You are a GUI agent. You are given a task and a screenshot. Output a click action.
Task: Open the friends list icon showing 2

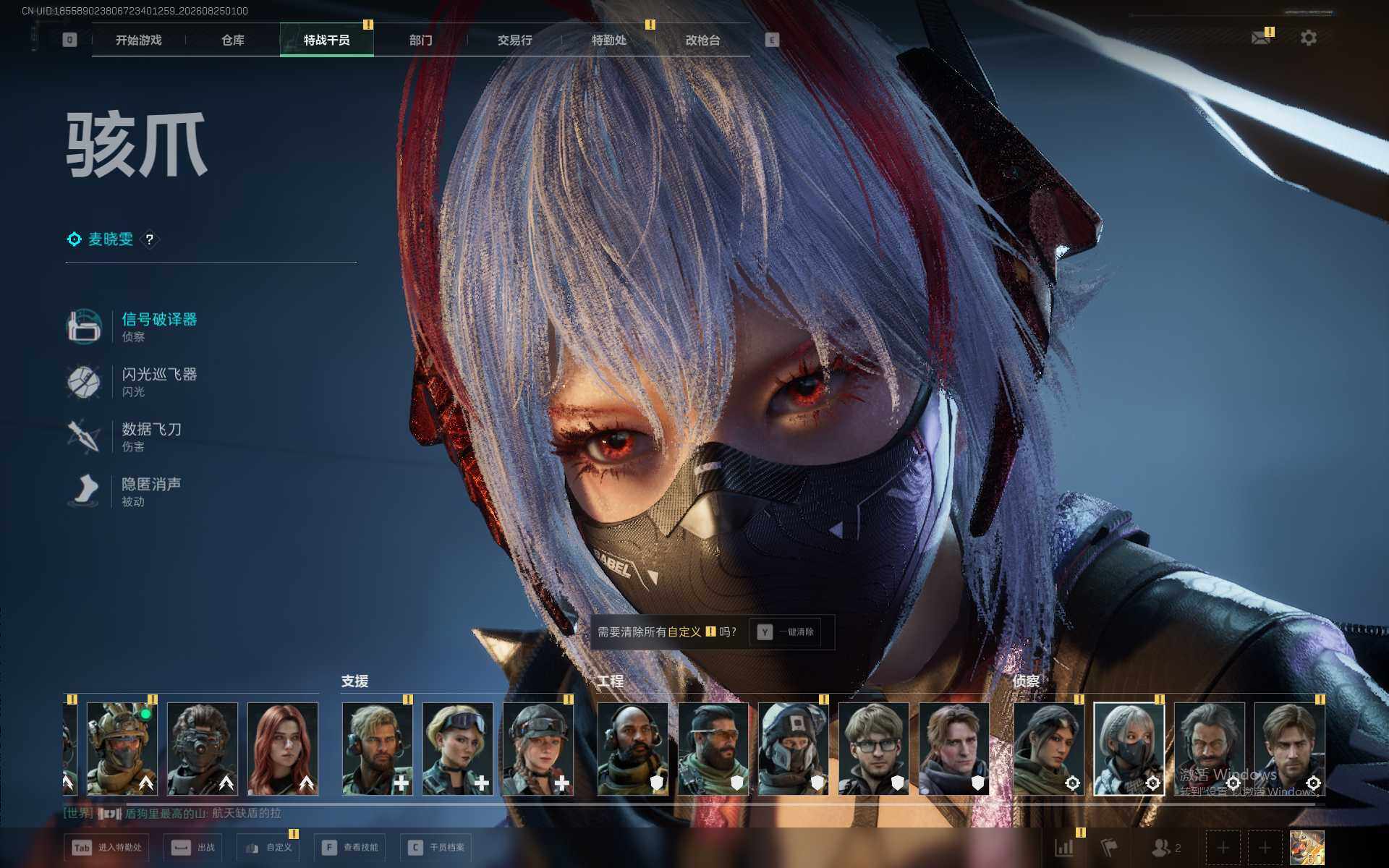coord(1166,847)
